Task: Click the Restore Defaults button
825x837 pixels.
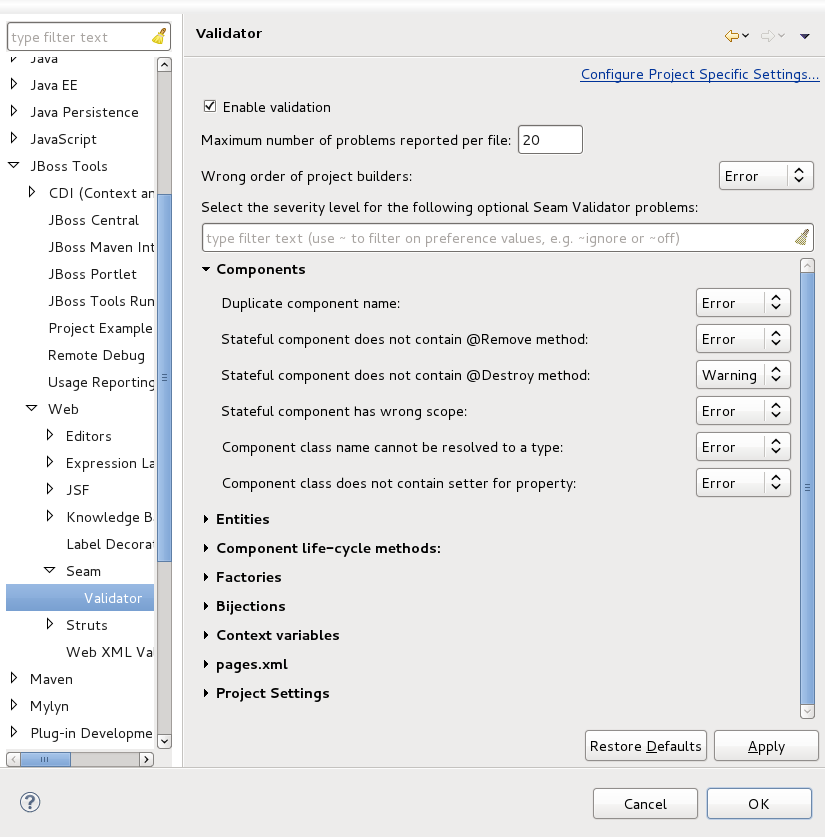Action: click(x=645, y=746)
